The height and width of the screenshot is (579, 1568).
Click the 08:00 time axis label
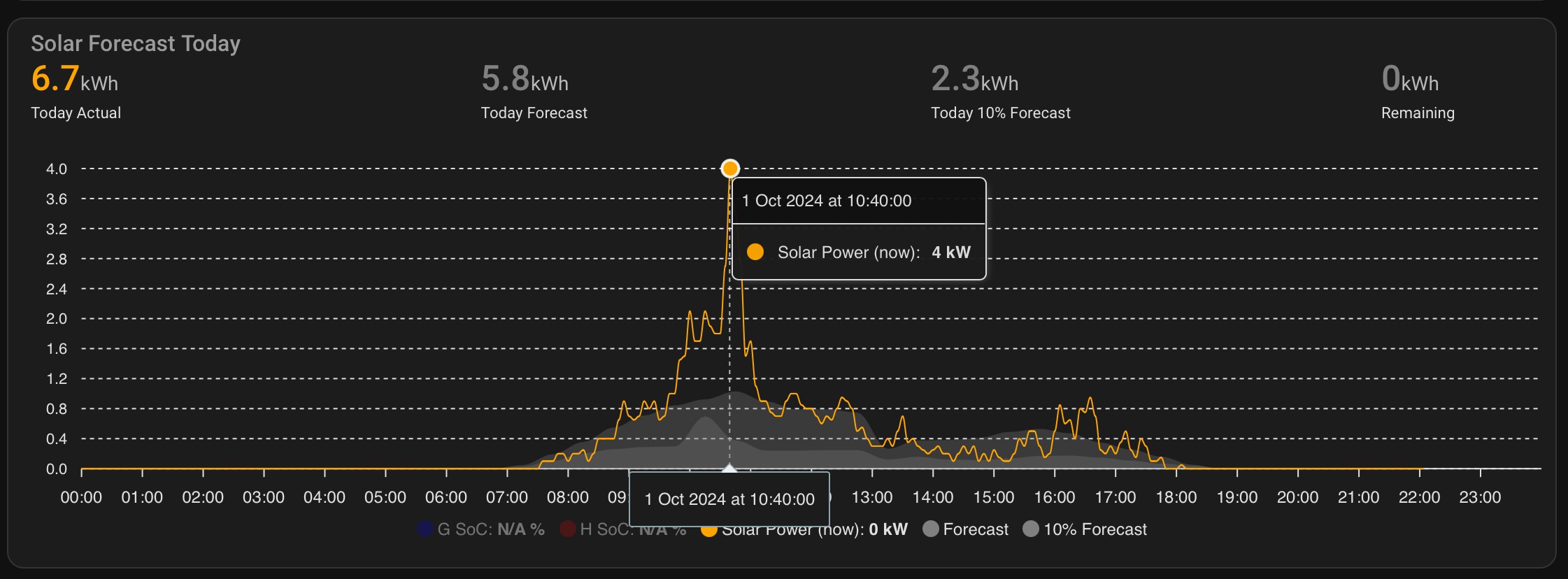(x=568, y=497)
